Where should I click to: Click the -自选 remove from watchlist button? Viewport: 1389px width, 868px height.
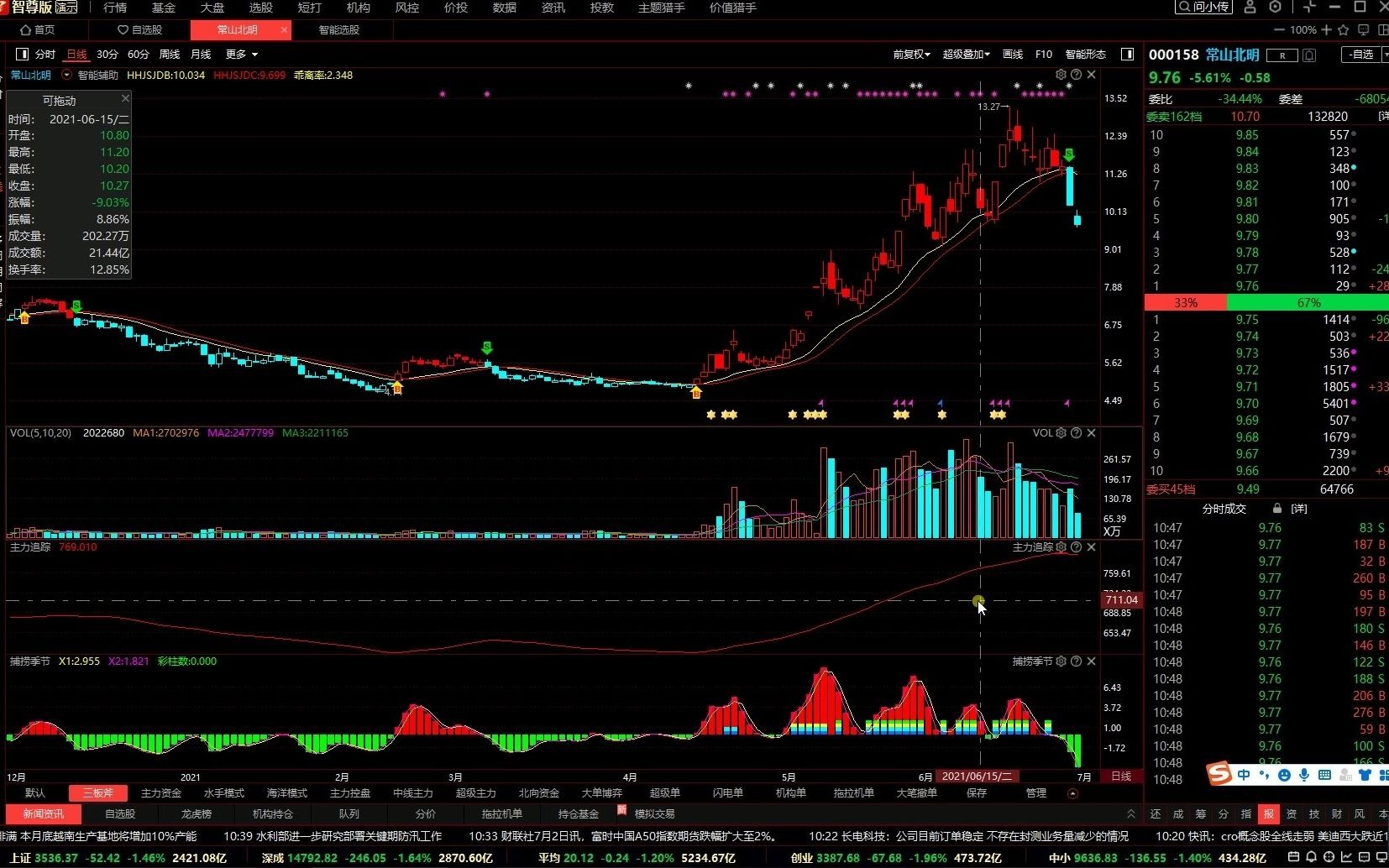(x=1363, y=55)
